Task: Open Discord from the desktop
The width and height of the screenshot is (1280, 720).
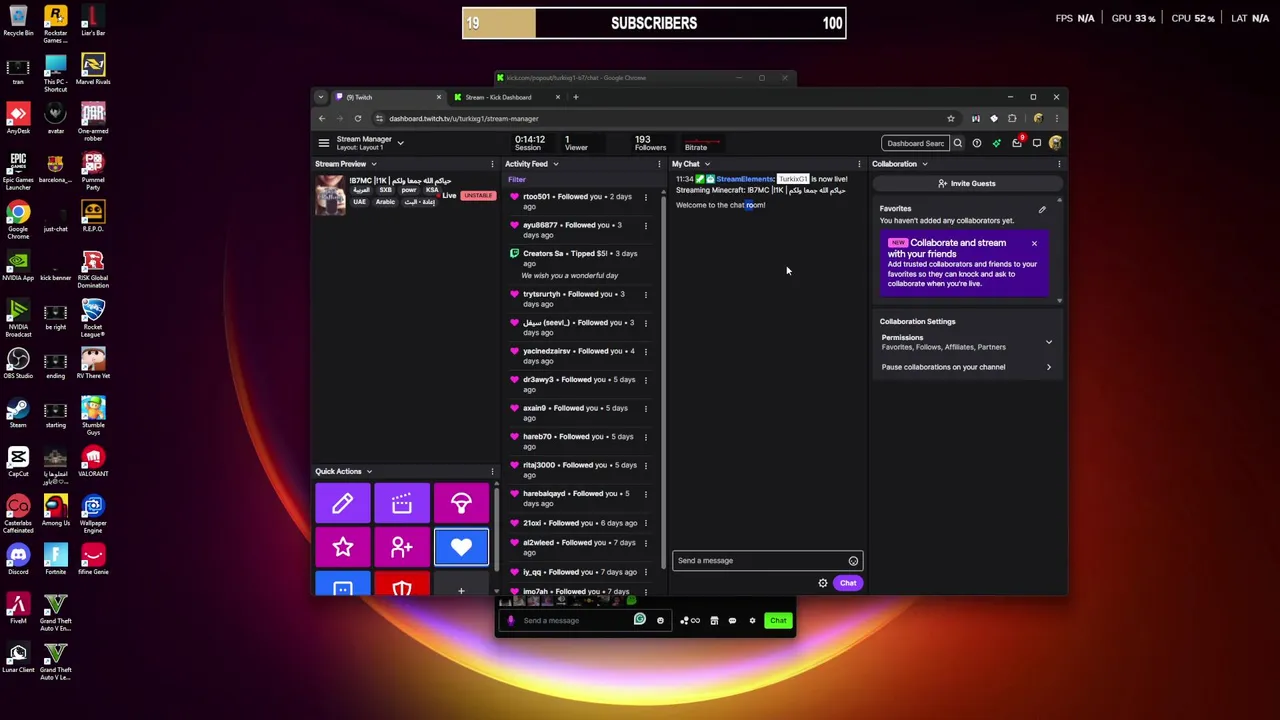Action: click(x=18, y=557)
